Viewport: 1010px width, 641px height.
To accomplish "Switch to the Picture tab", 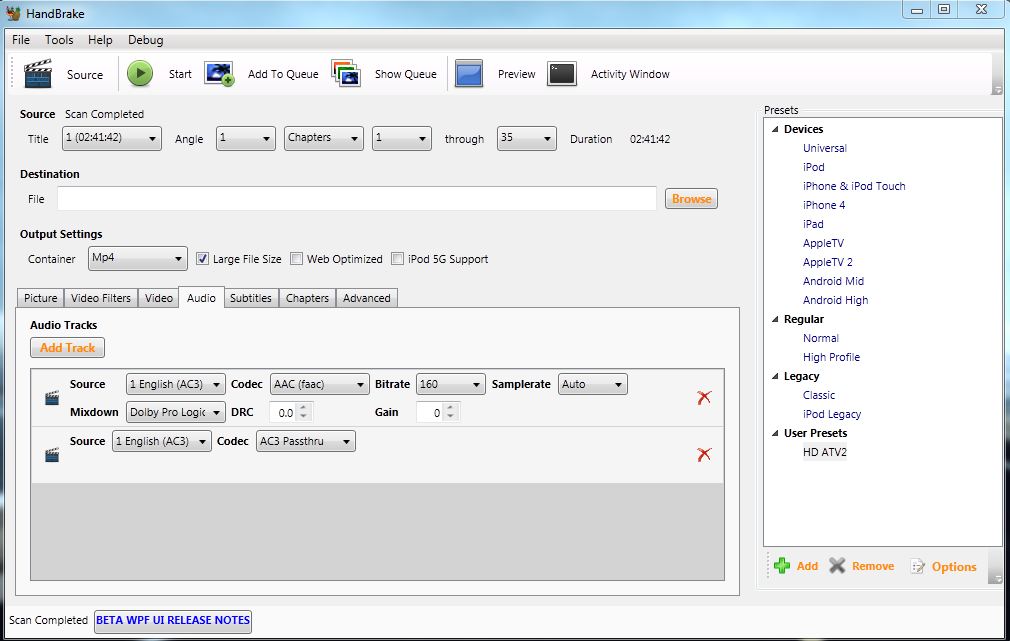I will (41, 298).
